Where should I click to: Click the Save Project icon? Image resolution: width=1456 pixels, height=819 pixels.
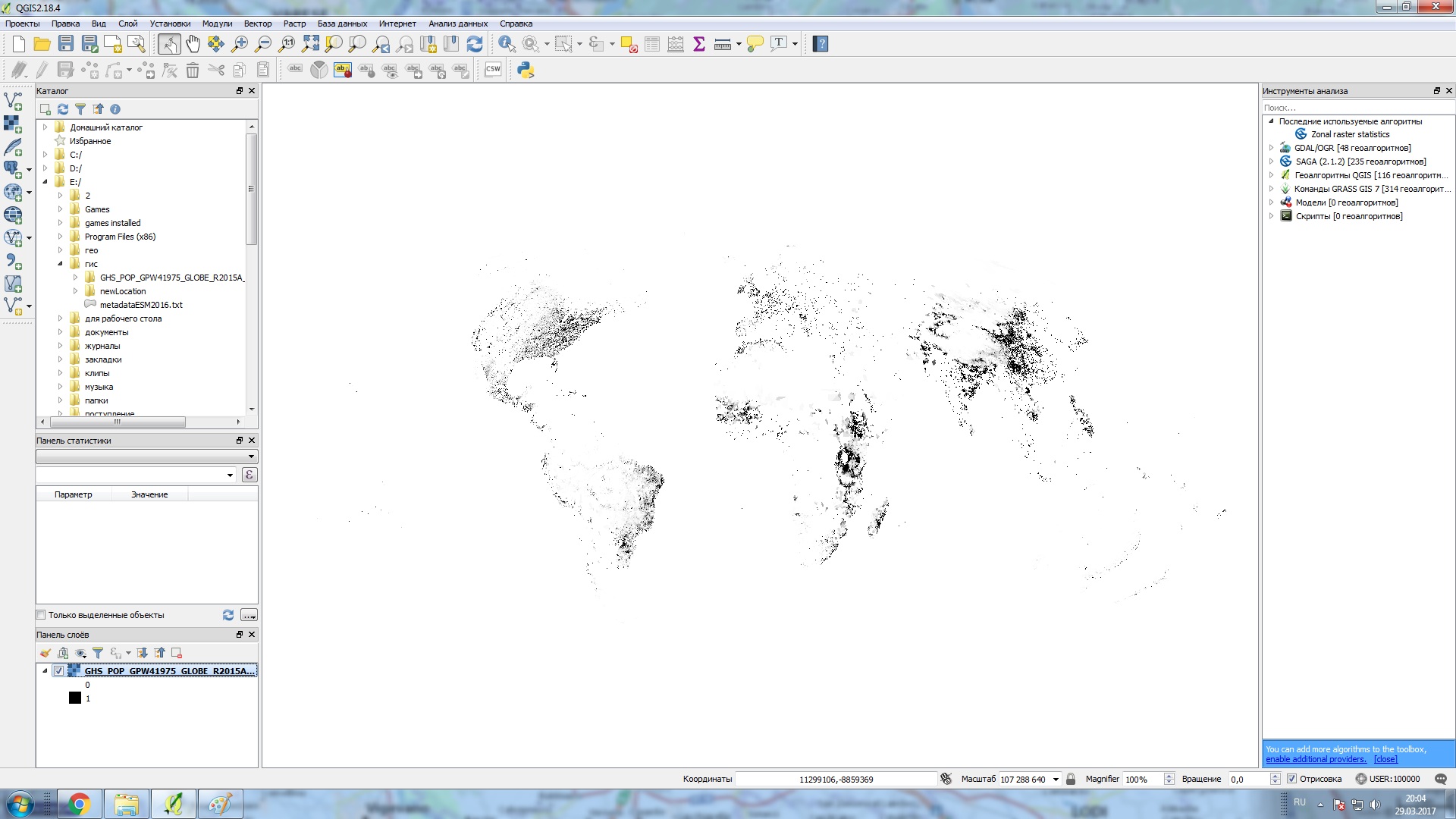coord(66,44)
